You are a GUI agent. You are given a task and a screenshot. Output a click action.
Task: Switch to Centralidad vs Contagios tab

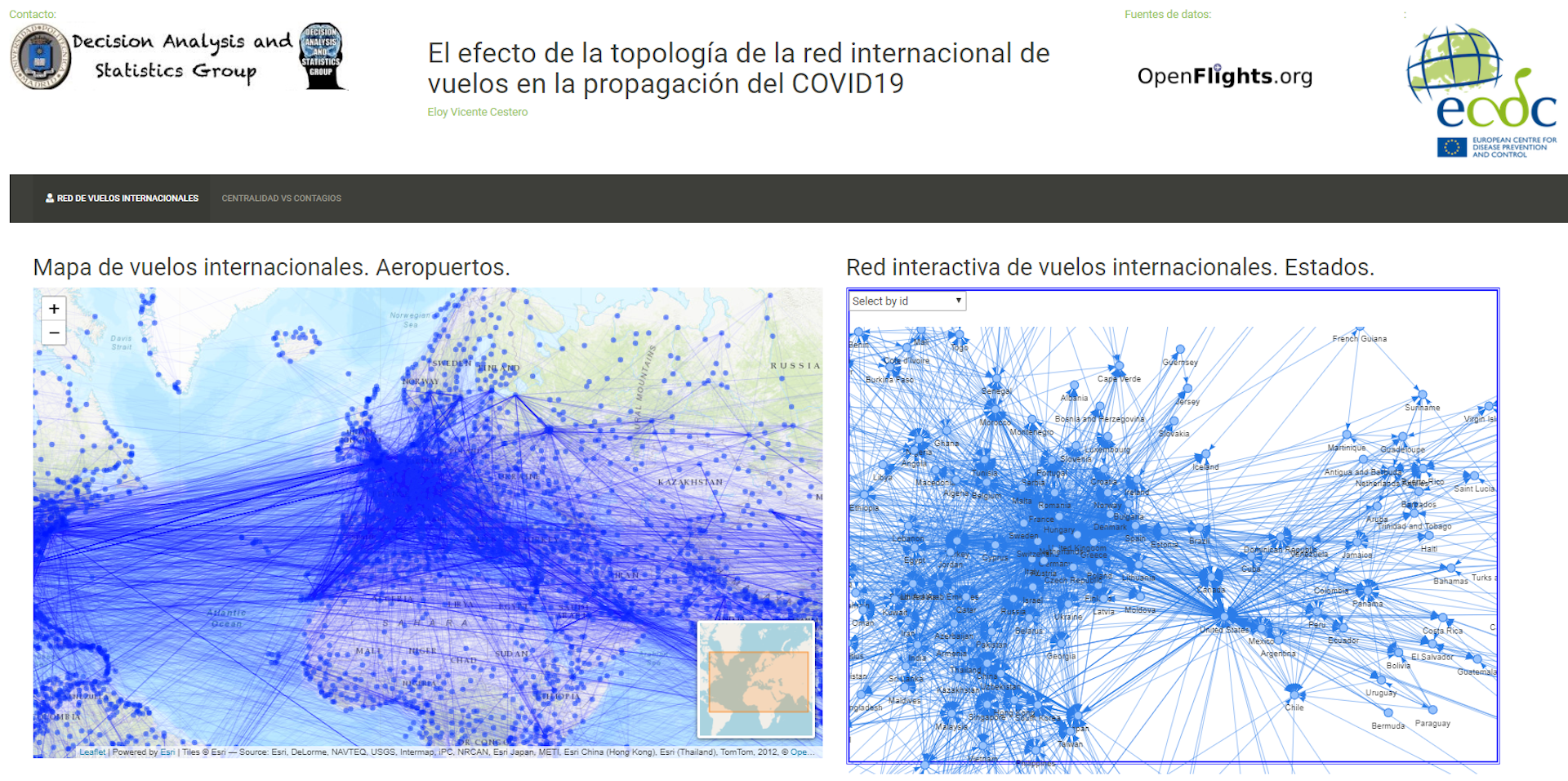(281, 199)
